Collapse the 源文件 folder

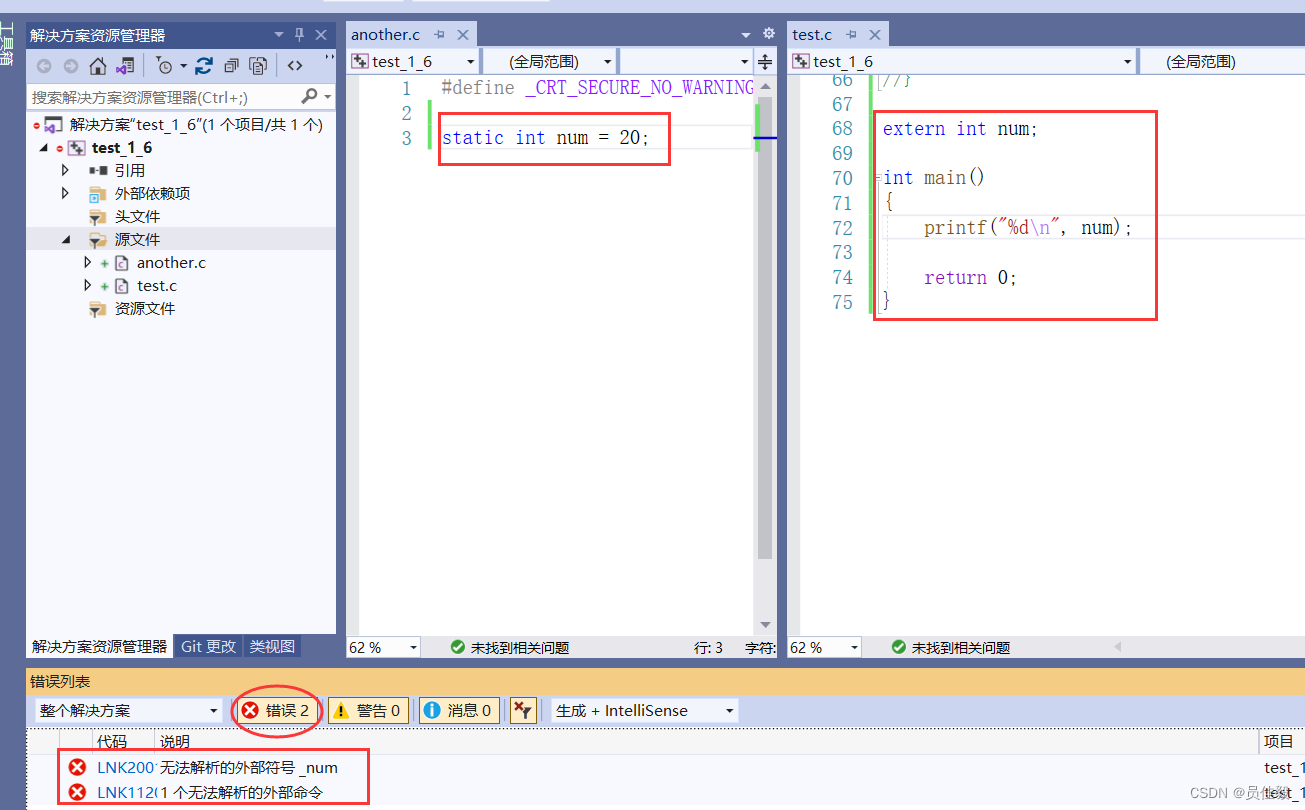click(66, 240)
